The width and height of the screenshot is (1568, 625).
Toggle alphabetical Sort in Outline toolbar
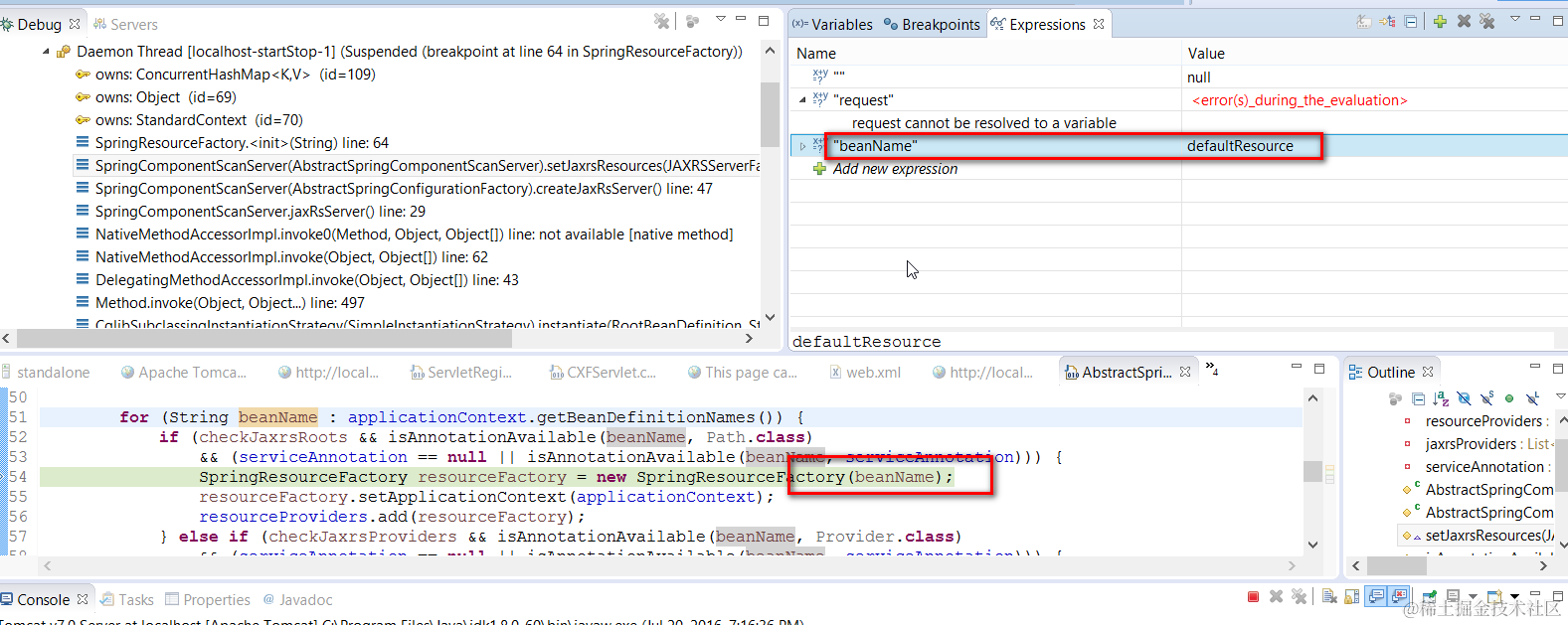pos(1441,398)
